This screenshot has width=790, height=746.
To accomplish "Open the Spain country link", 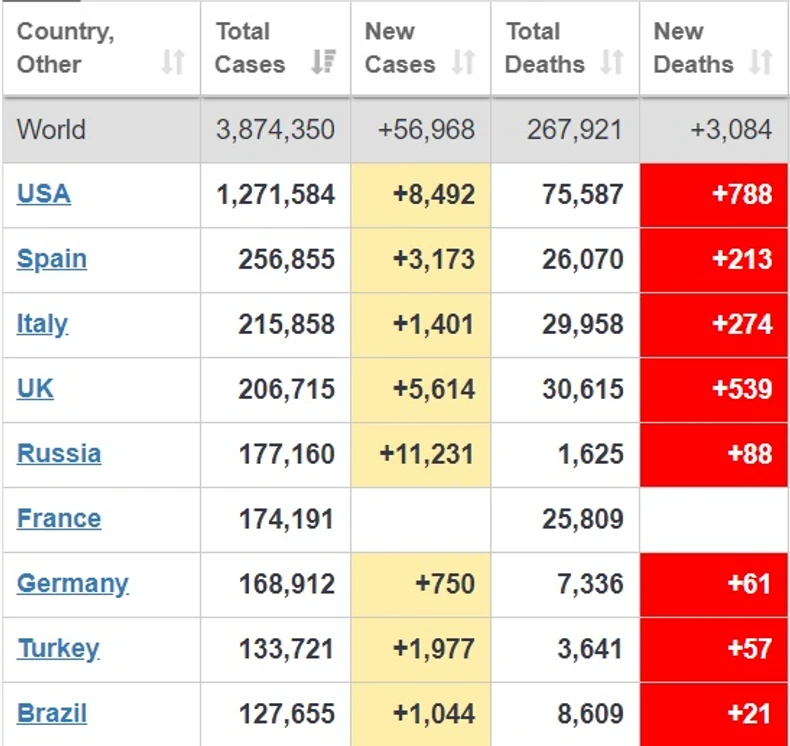I will point(52,258).
